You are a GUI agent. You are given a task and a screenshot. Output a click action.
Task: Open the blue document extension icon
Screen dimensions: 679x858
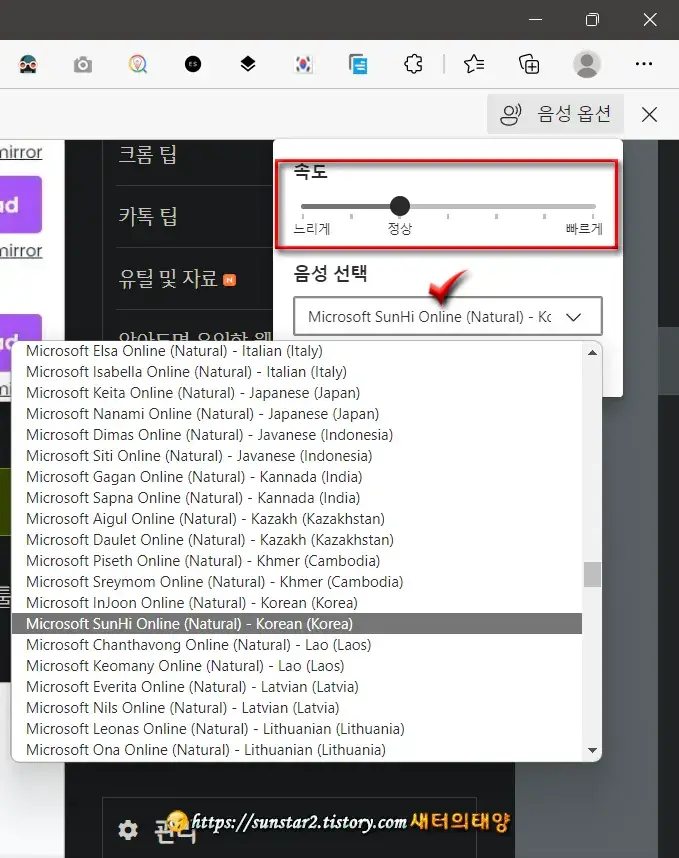pos(358,65)
